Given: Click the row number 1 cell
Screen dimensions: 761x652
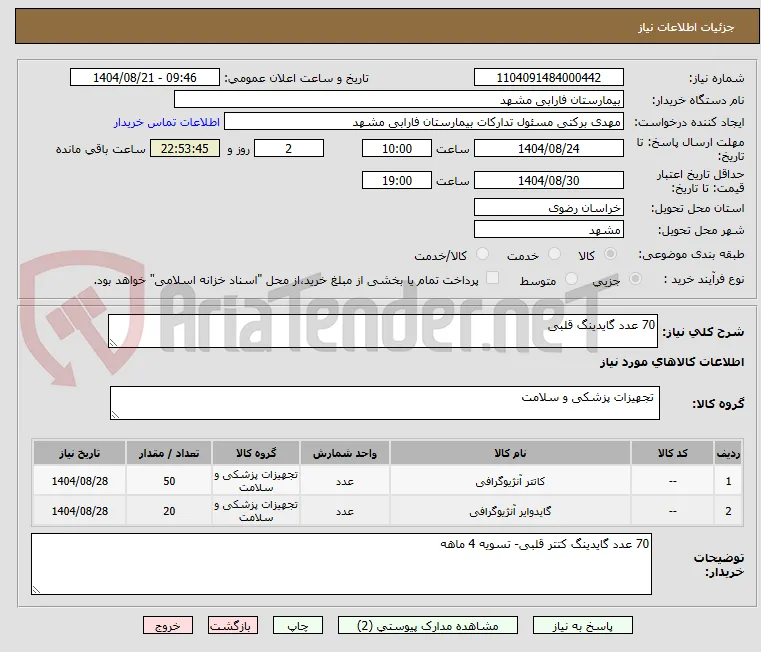Looking at the screenshot, I should point(728,481).
